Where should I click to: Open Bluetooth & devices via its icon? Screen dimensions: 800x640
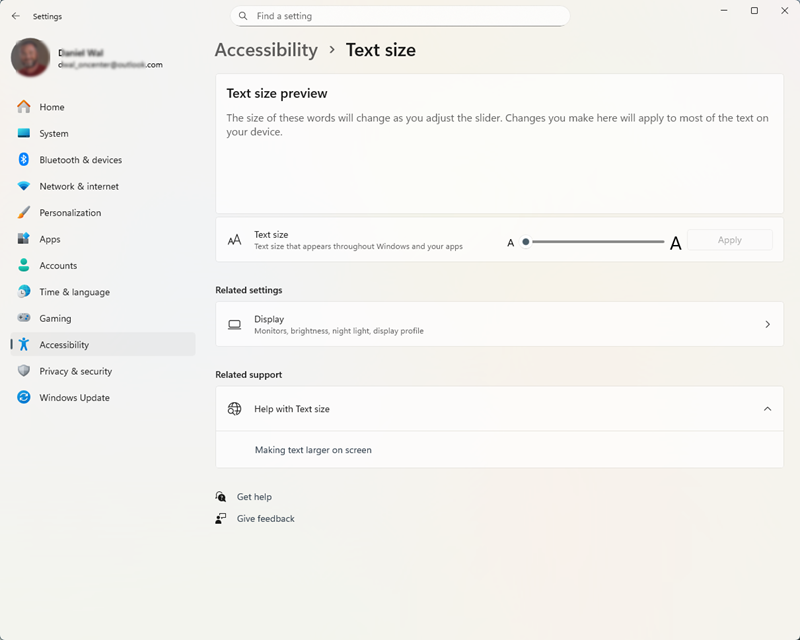click(x=24, y=159)
